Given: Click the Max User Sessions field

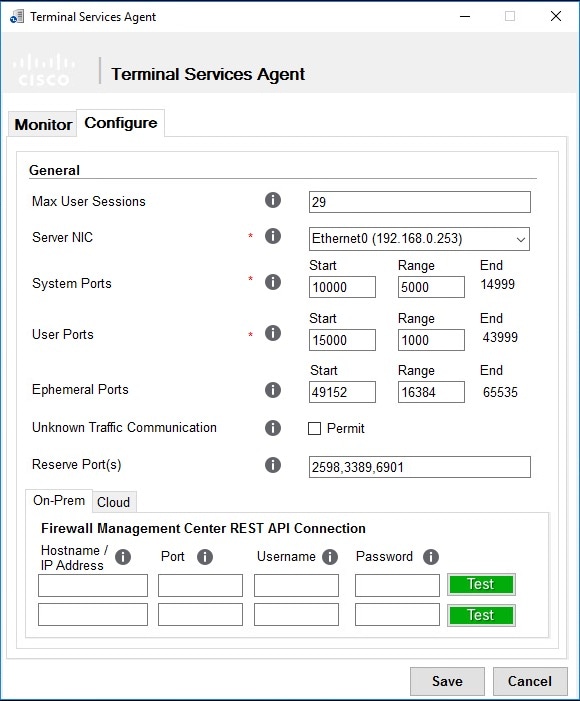Looking at the screenshot, I should tap(419, 202).
